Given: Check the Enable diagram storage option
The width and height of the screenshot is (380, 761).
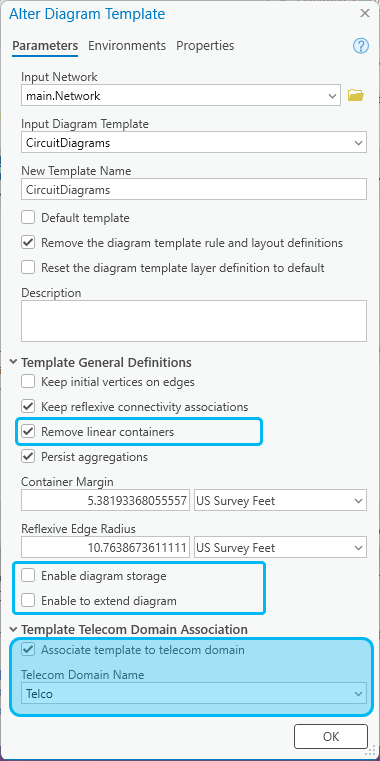Looking at the screenshot, I should pyautogui.click(x=28, y=576).
